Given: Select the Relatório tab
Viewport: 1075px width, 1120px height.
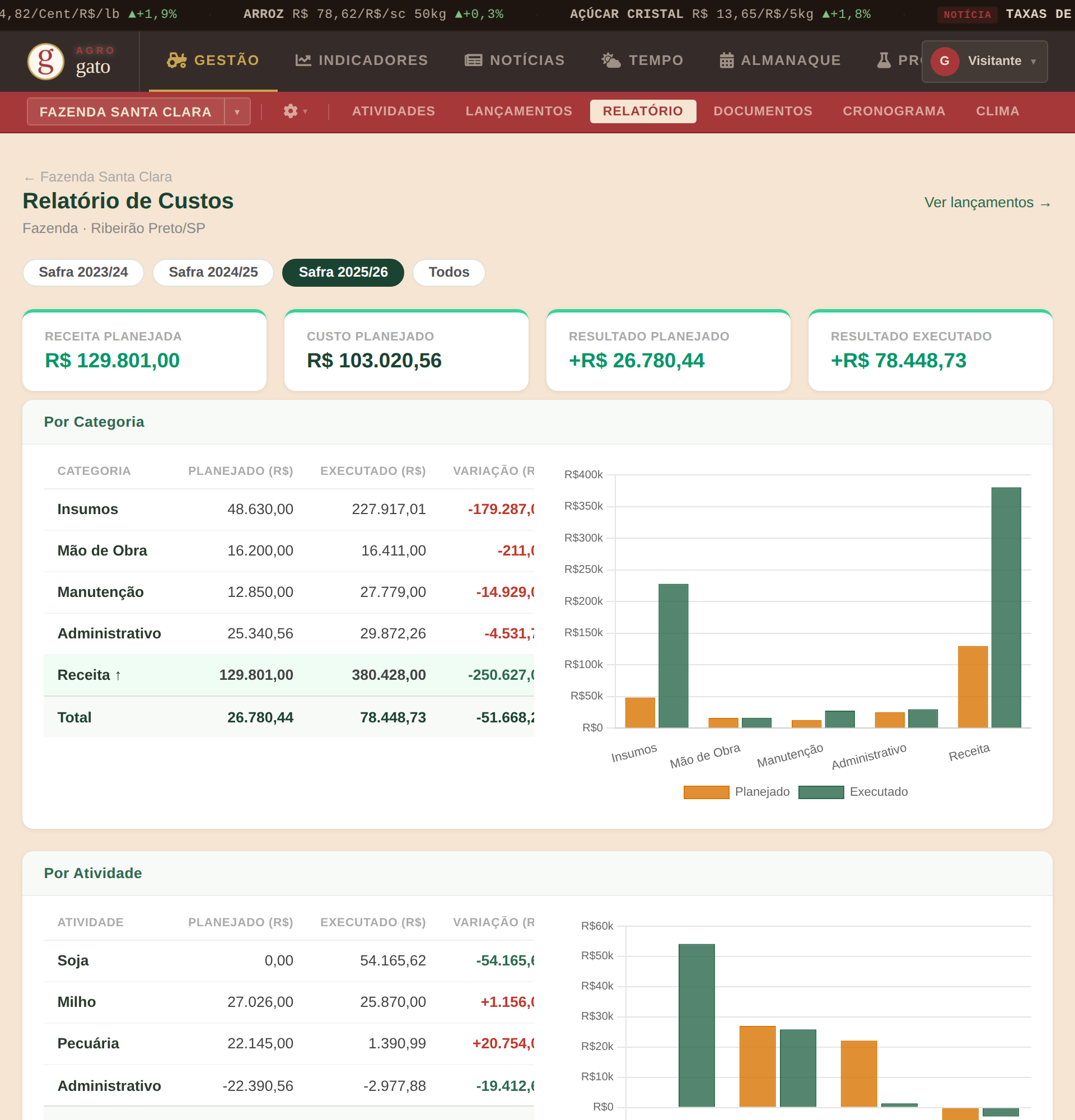Looking at the screenshot, I should [x=643, y=111].
